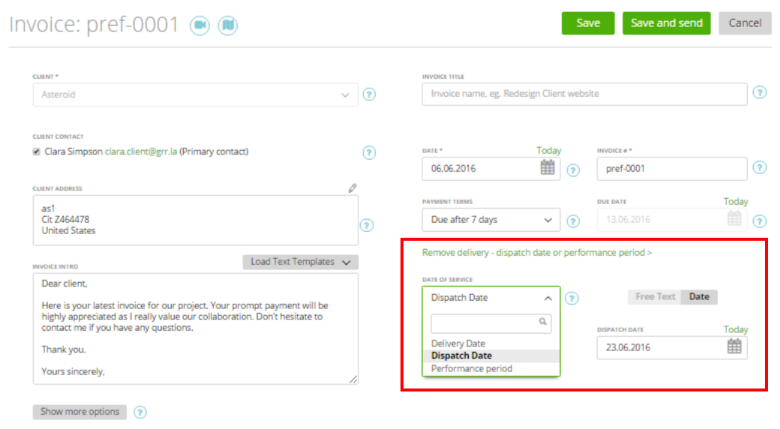
Task: Switch to Free Text toggle option
Action: tap(655, 297)
